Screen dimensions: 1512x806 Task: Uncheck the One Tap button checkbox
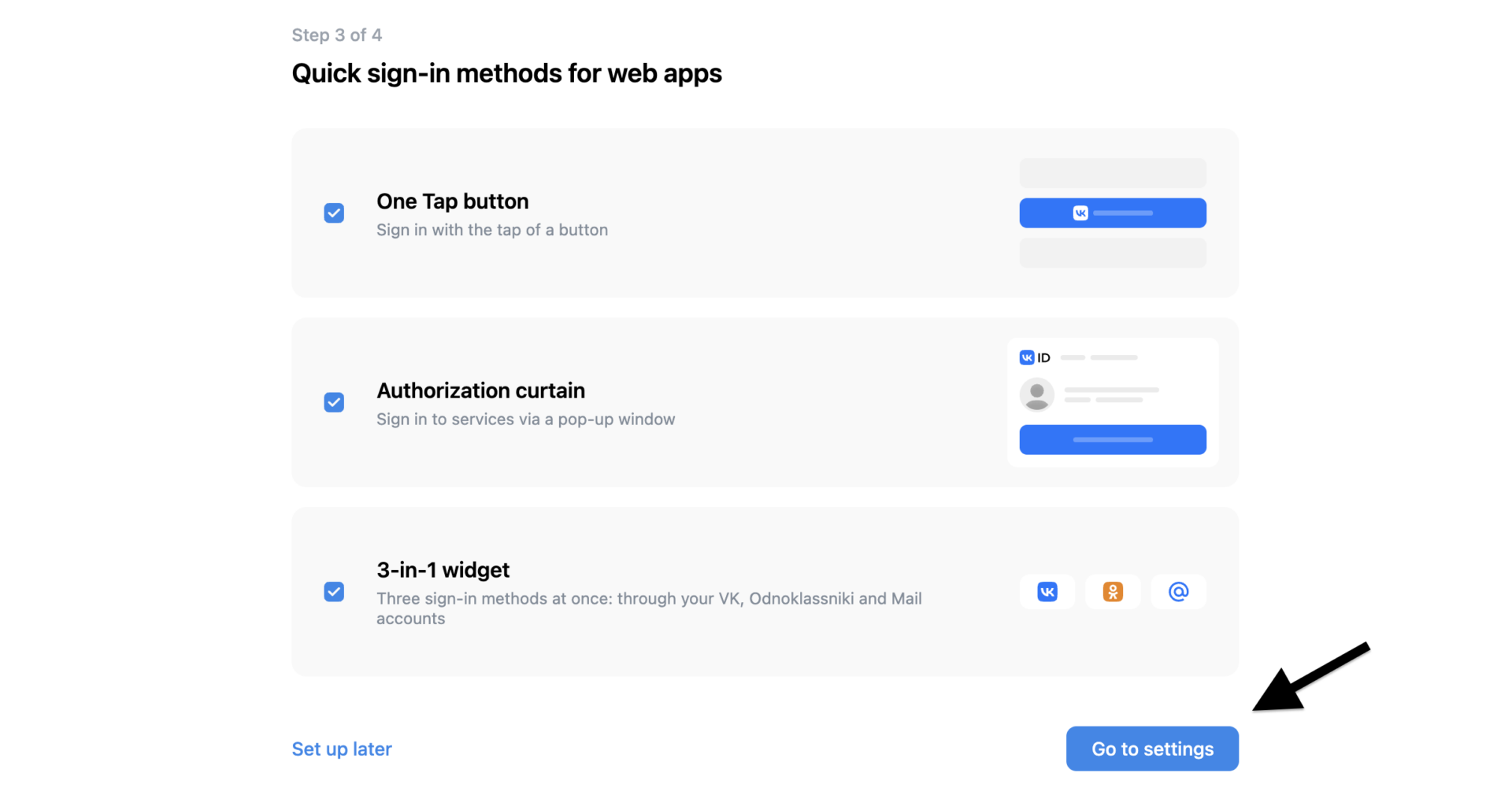[334, 213]
